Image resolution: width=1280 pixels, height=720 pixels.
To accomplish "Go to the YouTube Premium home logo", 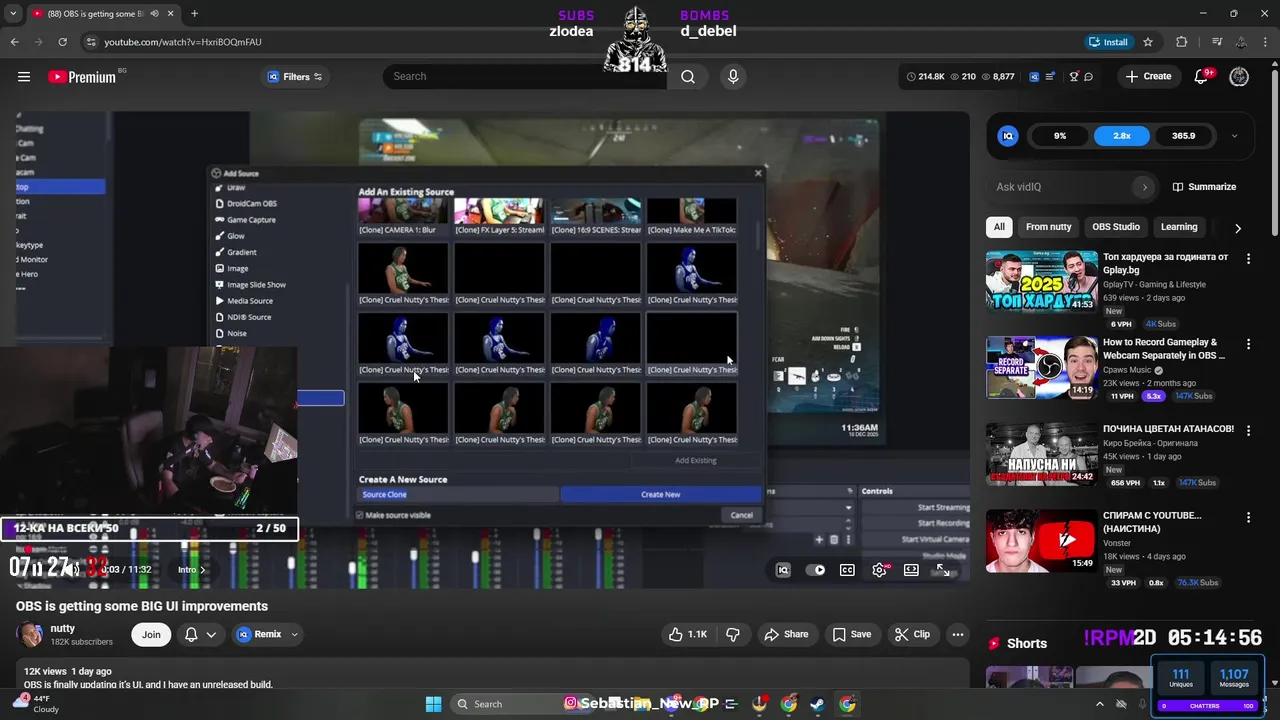I will (x=82, y=77).
